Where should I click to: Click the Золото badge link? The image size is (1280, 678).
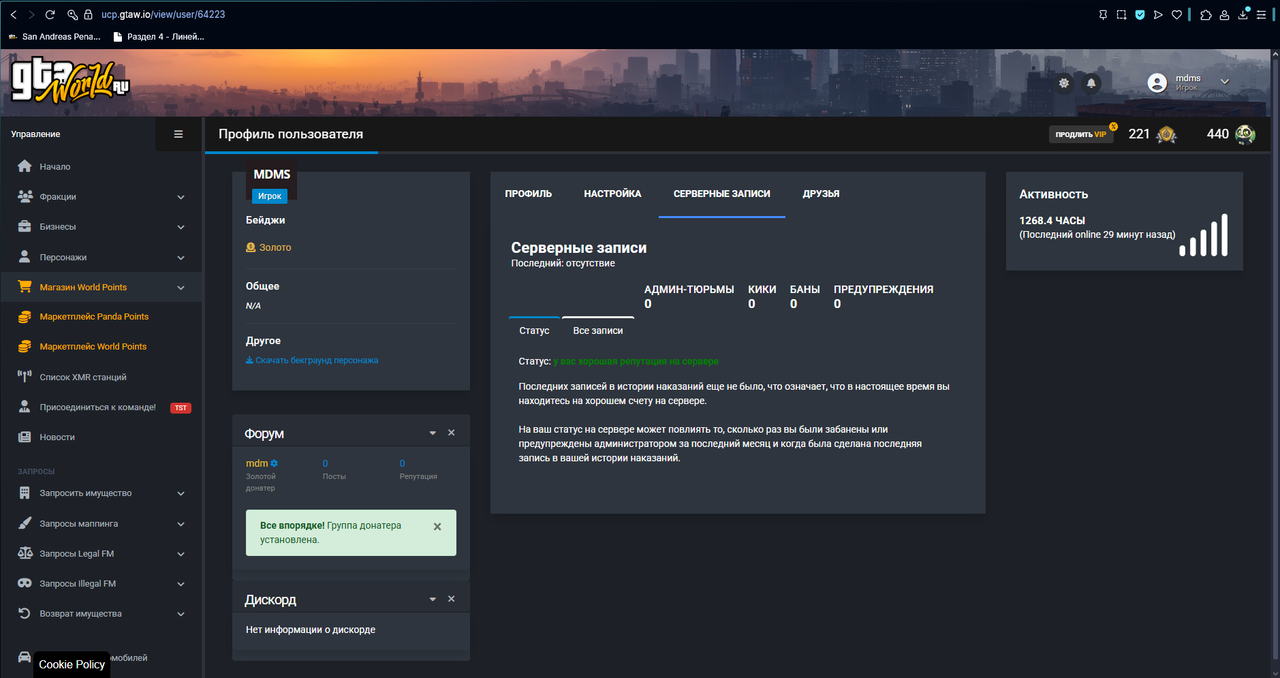pyautogui.click(x=269, y=247)
